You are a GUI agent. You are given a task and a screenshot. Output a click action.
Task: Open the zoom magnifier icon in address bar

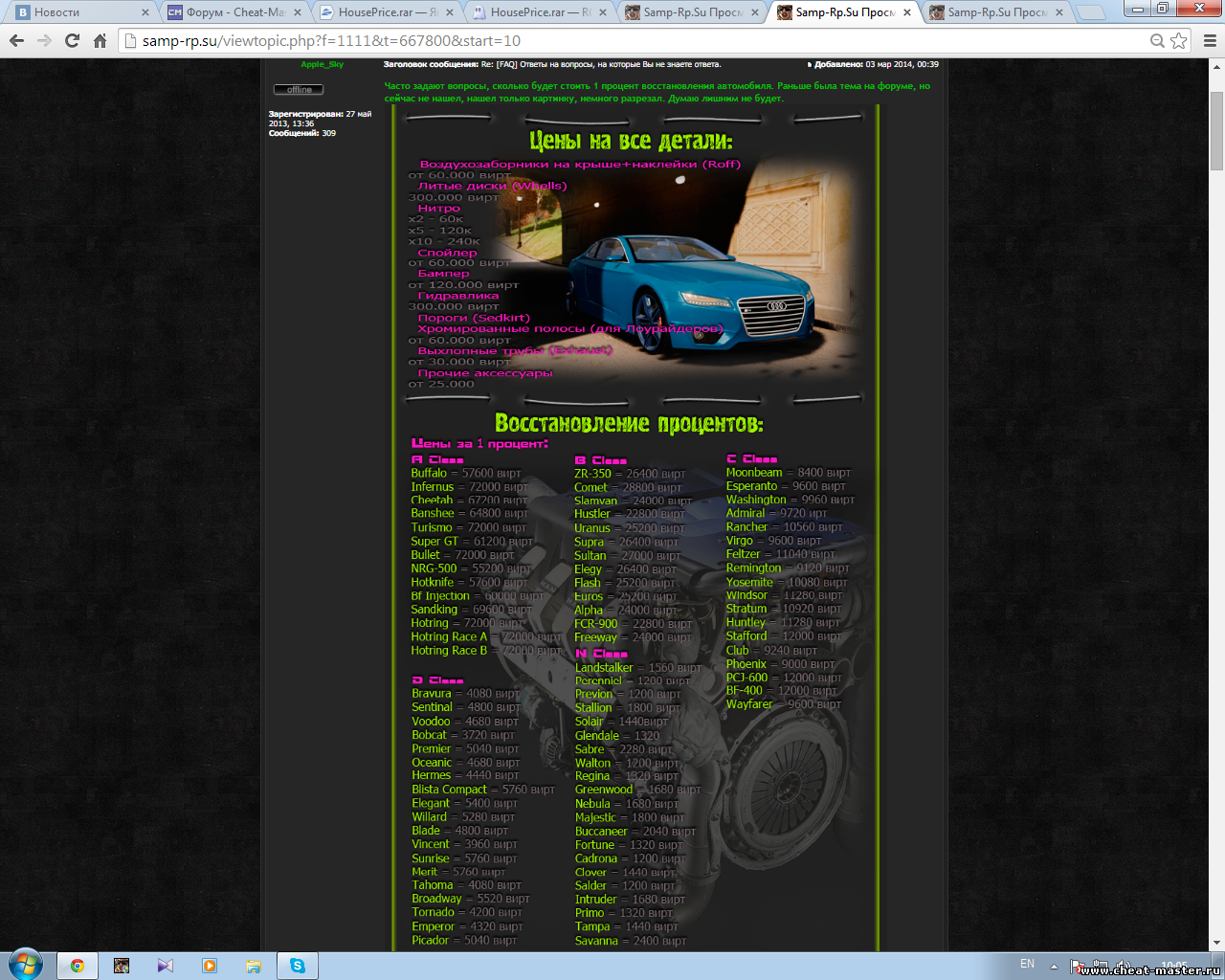point(1157,41)
